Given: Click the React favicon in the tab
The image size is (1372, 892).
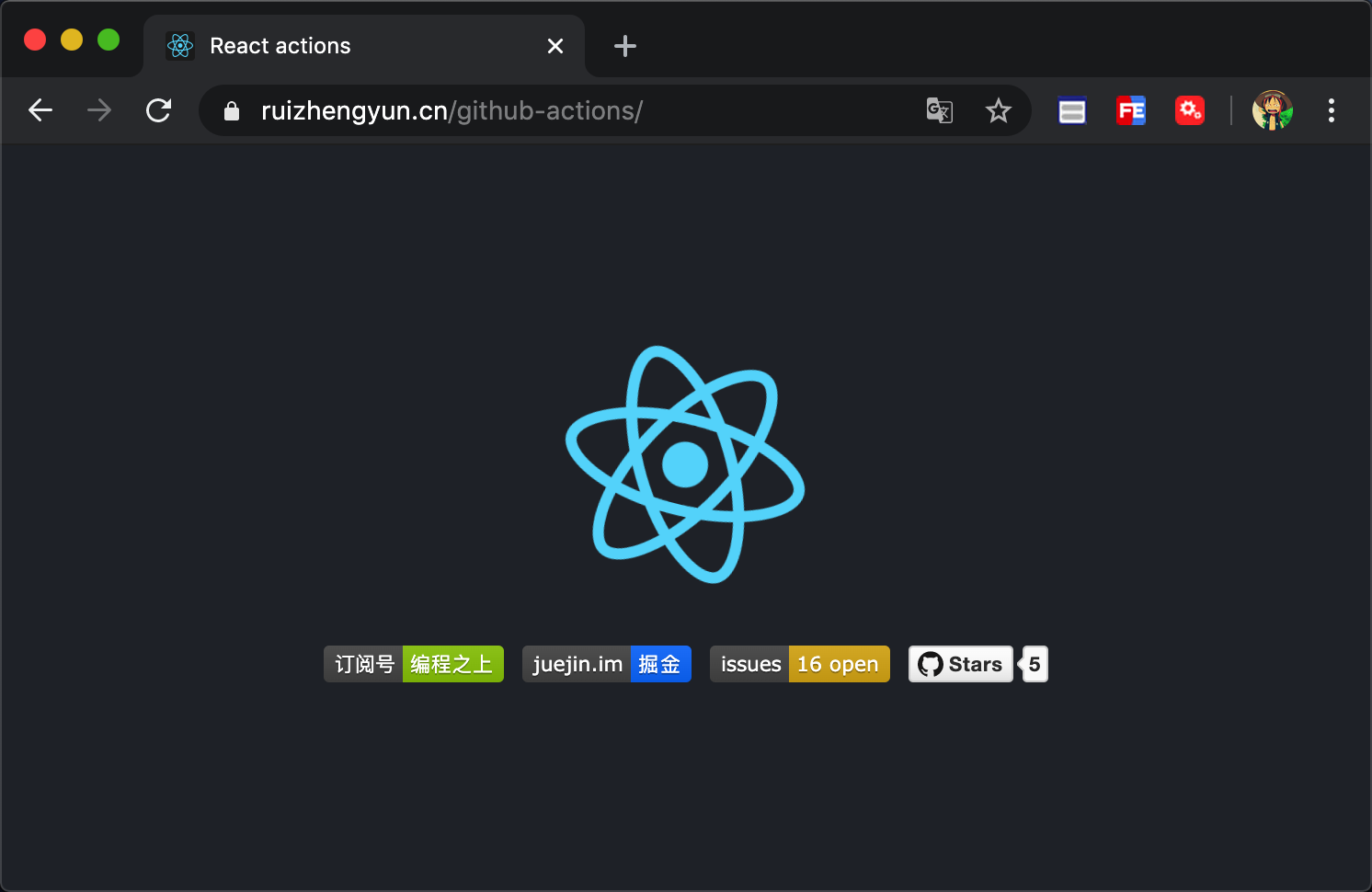Looking at the screenshot, I should [180, 46].
